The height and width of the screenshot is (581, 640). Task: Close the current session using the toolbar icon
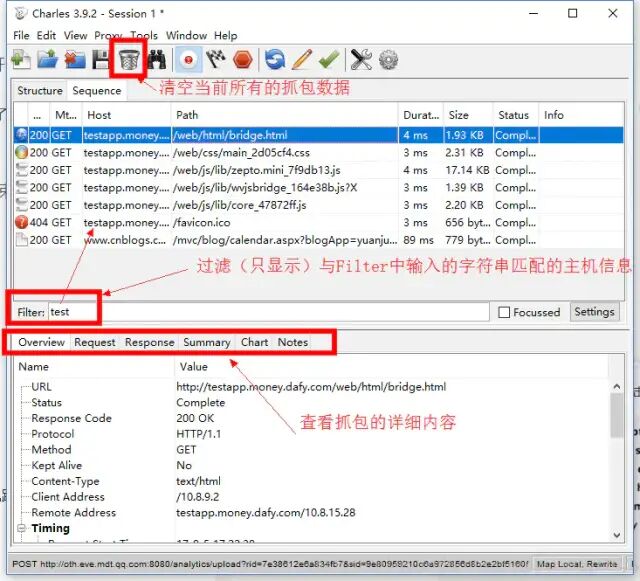point(75,60)
